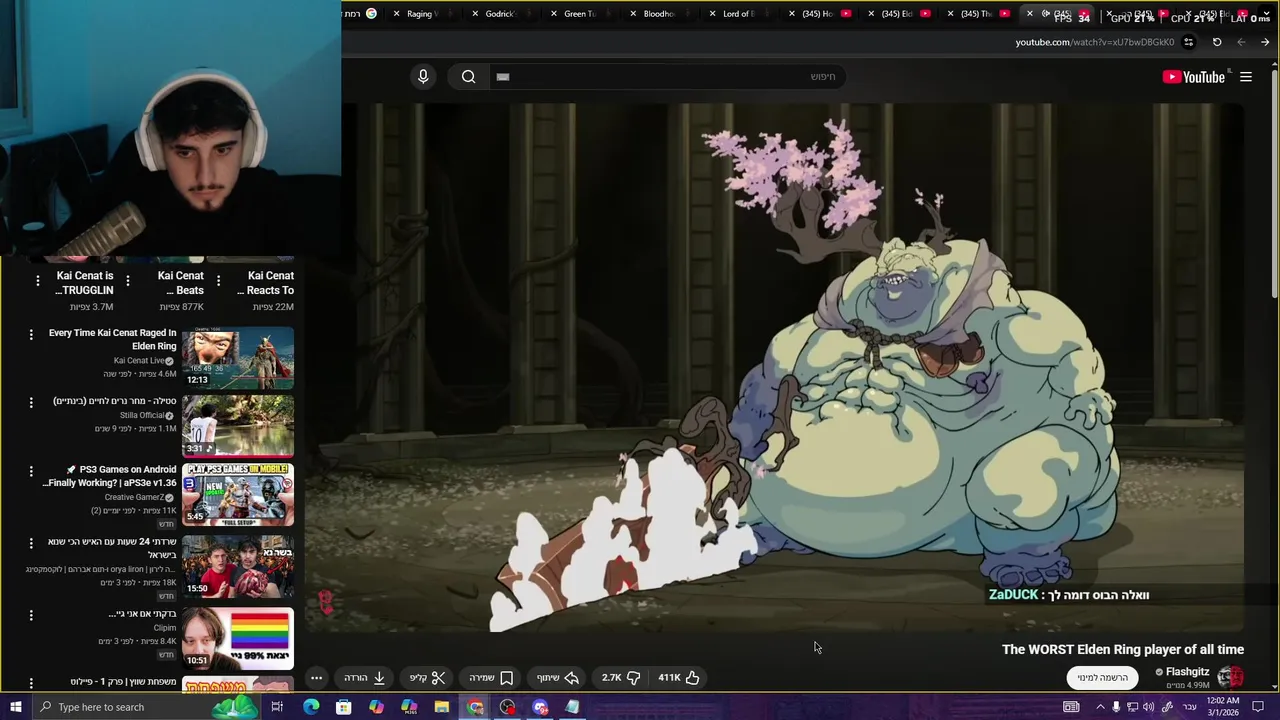The height and width of the screenshot is (720, 1280).
Task: Open the 15:50 duration video thumbnail
Action: click(238, 565)
